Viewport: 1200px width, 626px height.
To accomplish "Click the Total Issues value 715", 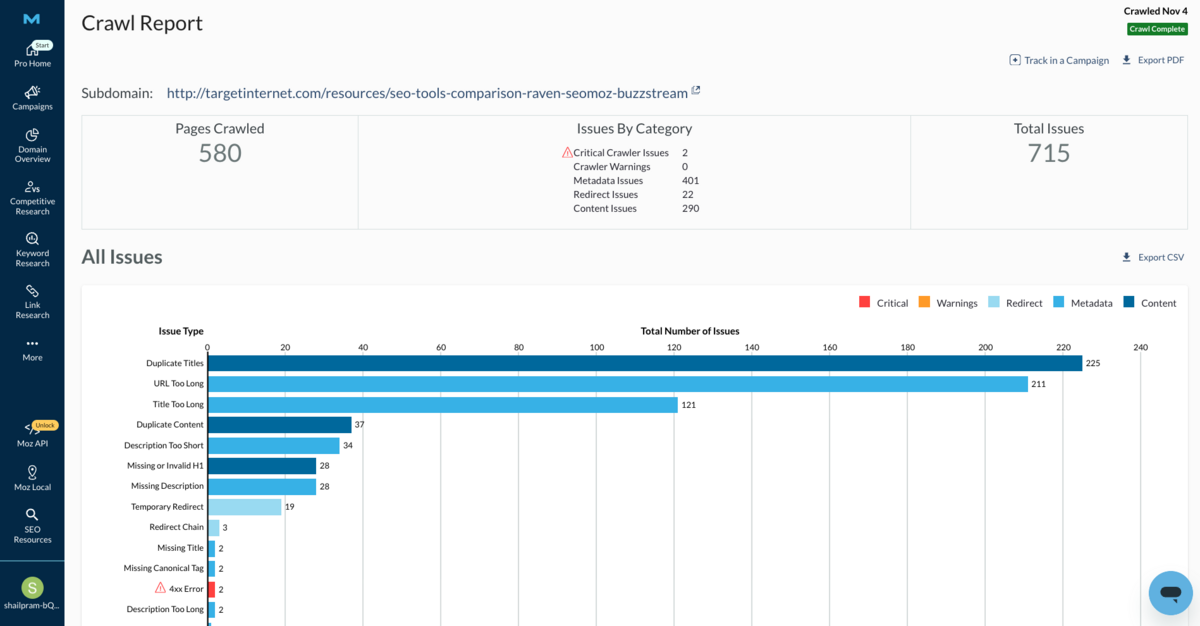I will [x=1049, y=153].
